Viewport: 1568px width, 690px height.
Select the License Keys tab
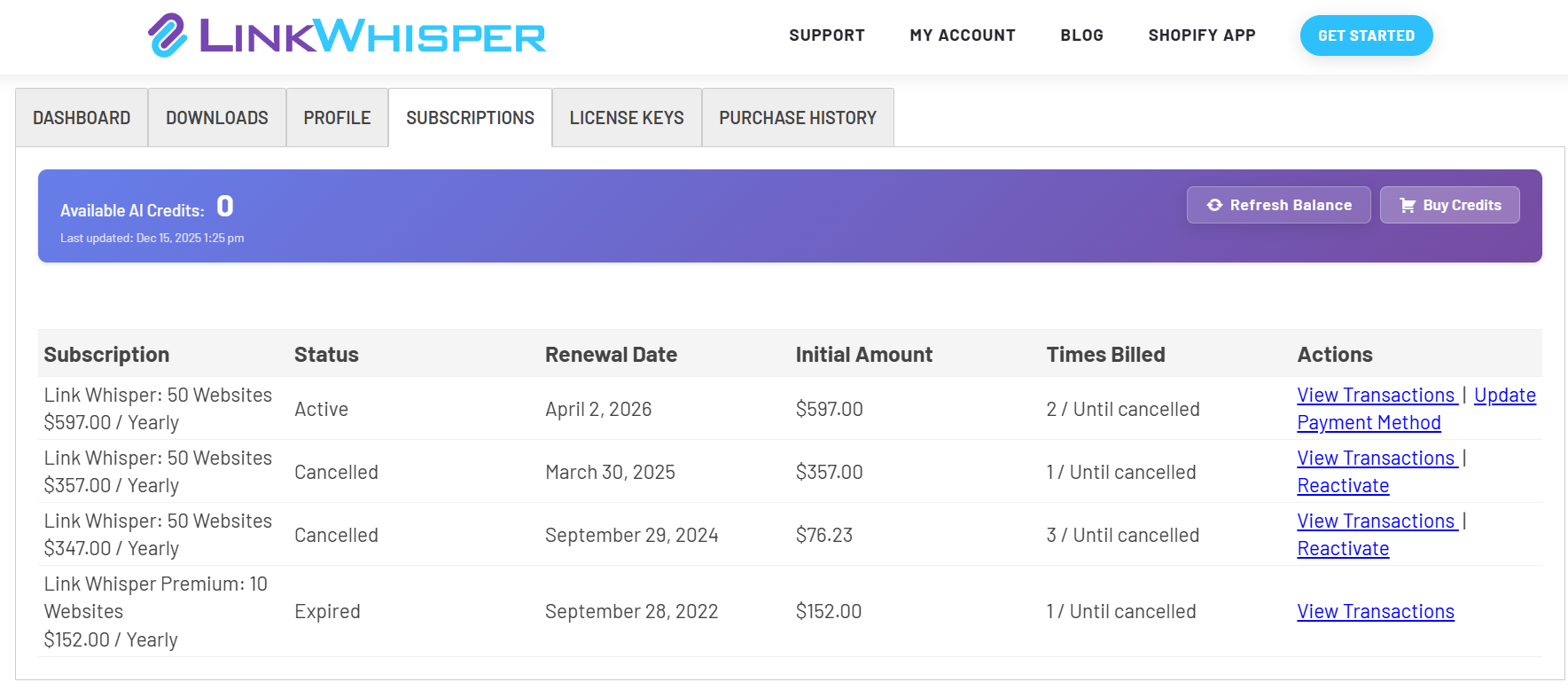(x=627, y=117)
